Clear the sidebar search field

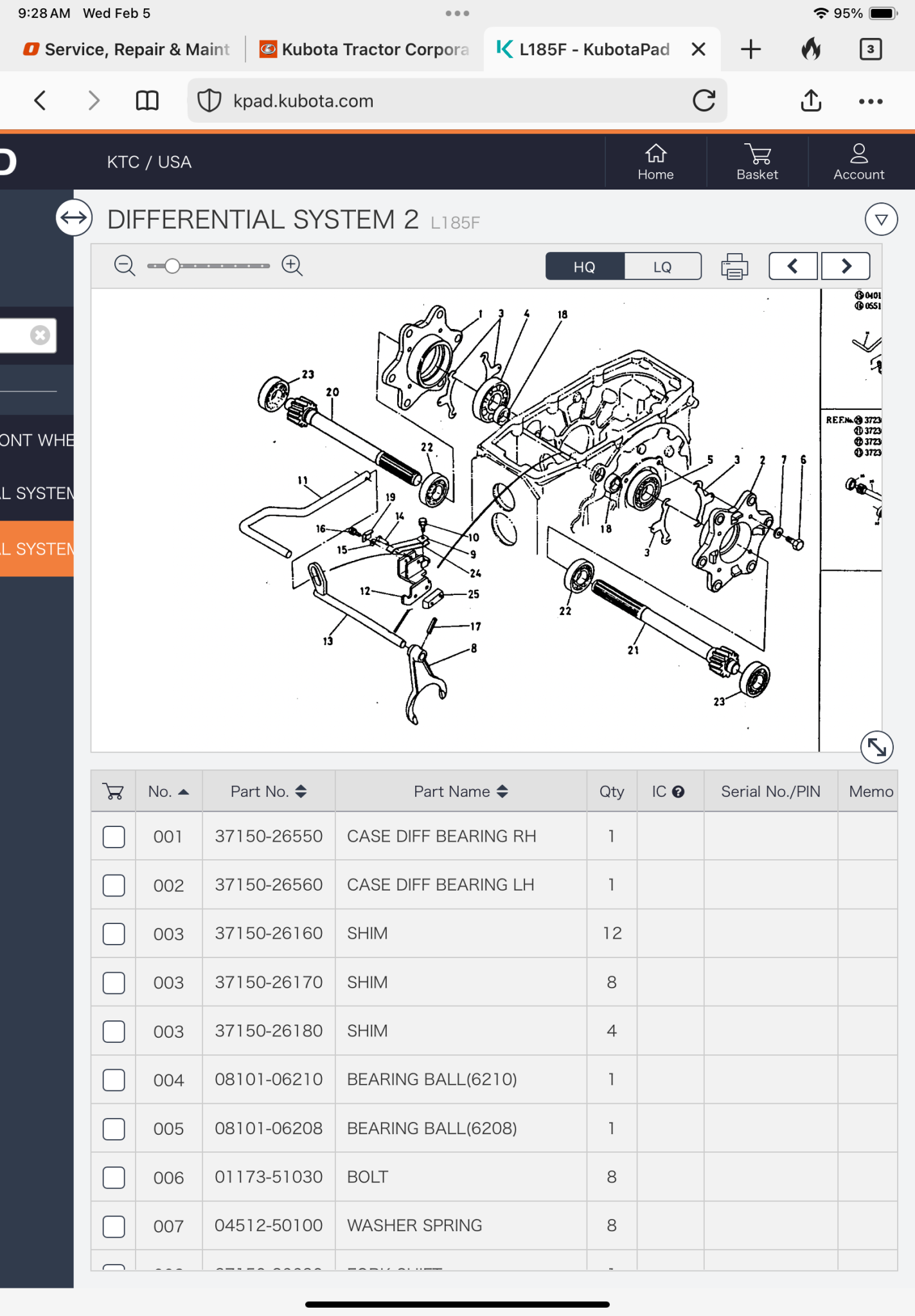pos(40,335)
